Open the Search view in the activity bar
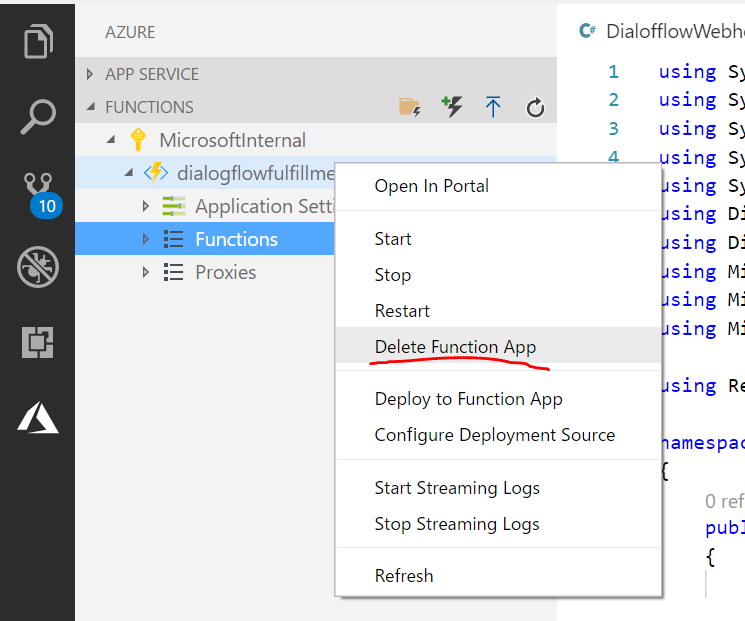The height and width of the screenshot is (621, 745). [38, 116]
